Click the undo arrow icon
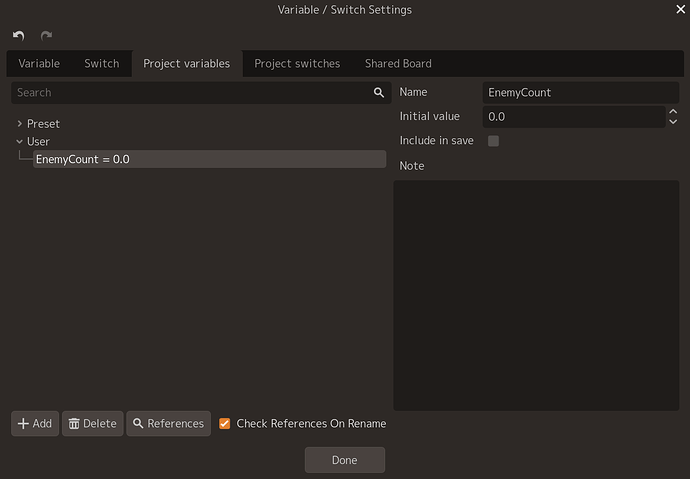Viewport: 690px width, 479px height. (18, 36)
